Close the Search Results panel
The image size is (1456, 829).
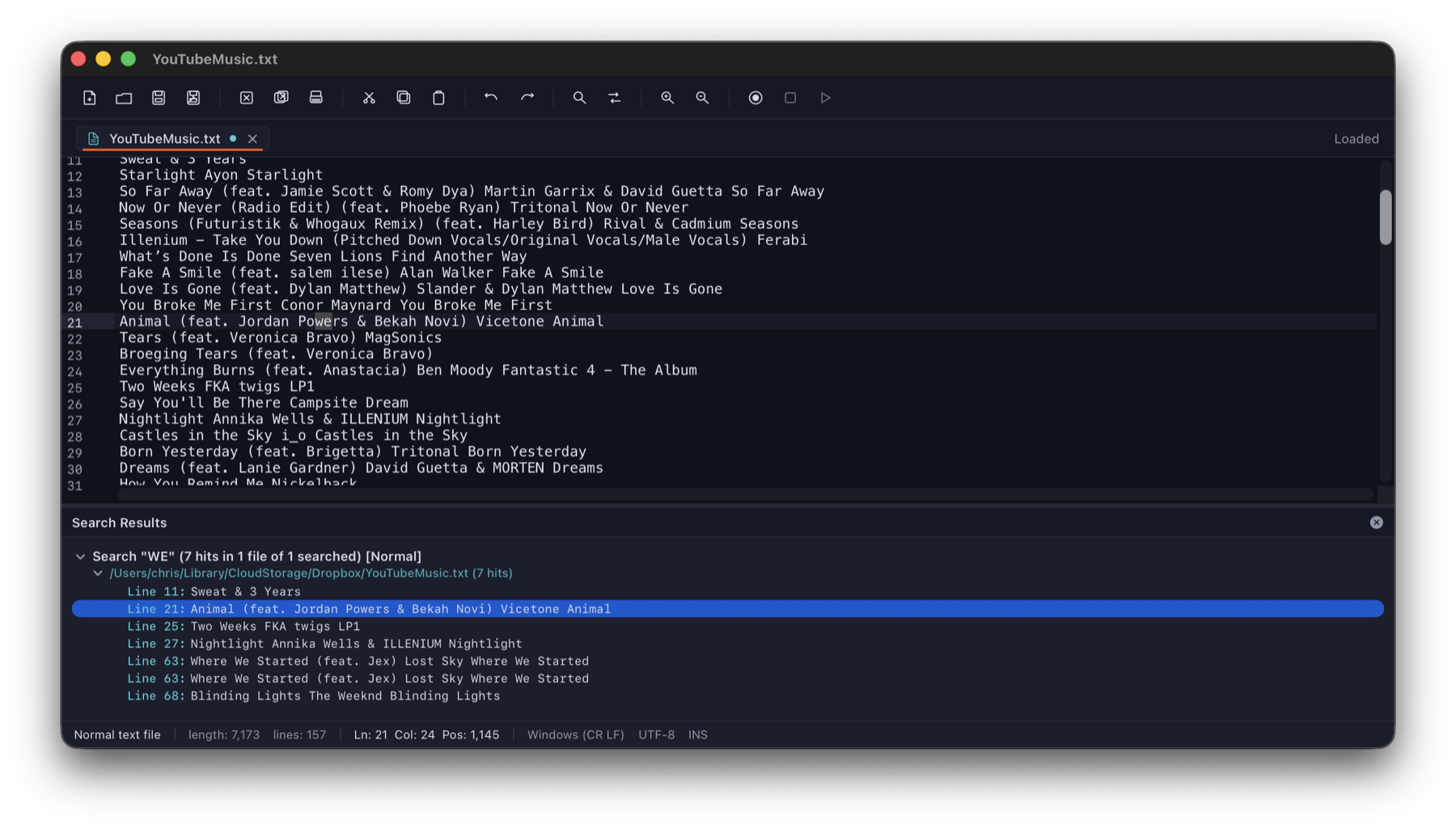click(x=1376, y=522)
